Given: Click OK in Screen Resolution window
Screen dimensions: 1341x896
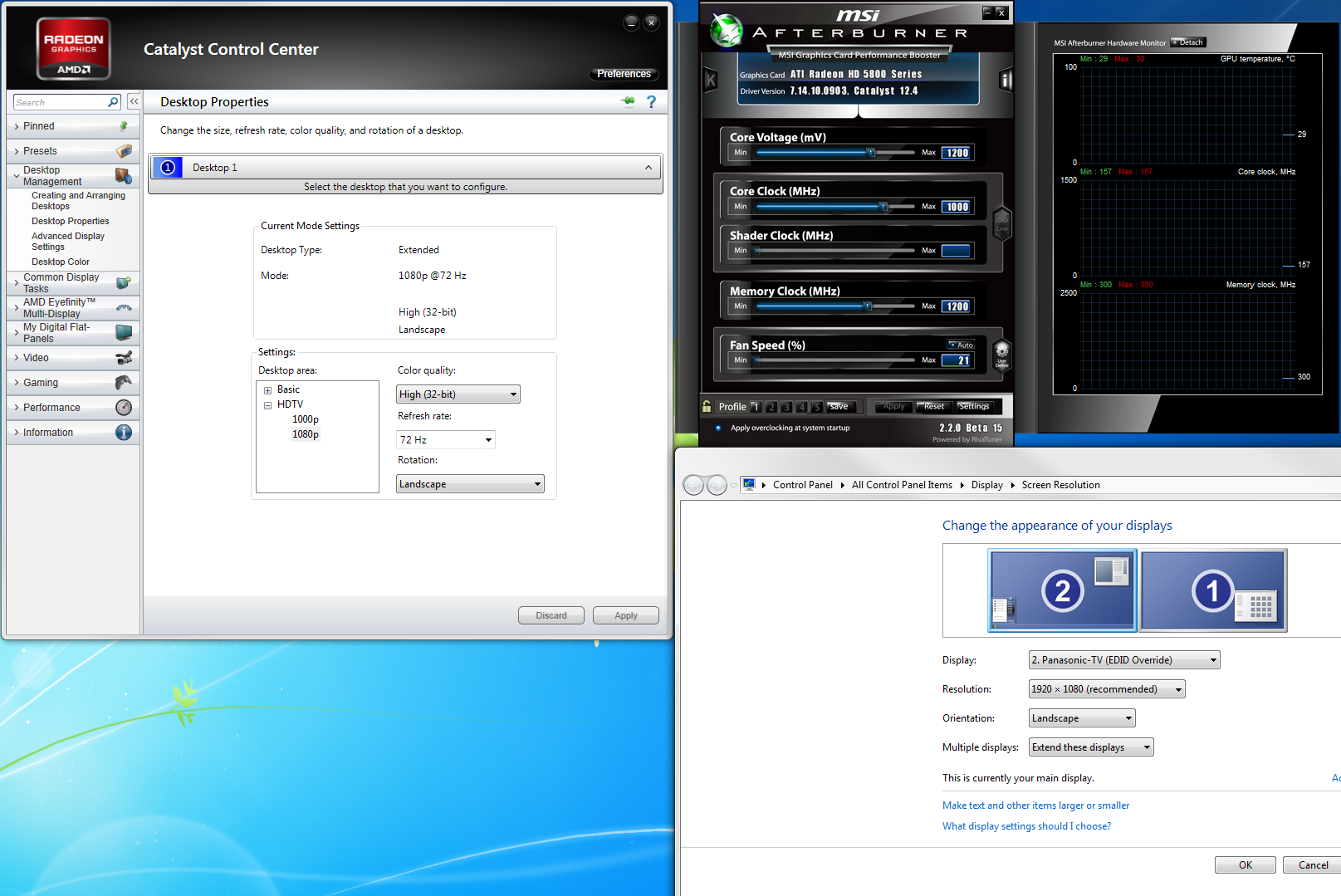Looking at the screenshot, I should [x=1246, y=865].
